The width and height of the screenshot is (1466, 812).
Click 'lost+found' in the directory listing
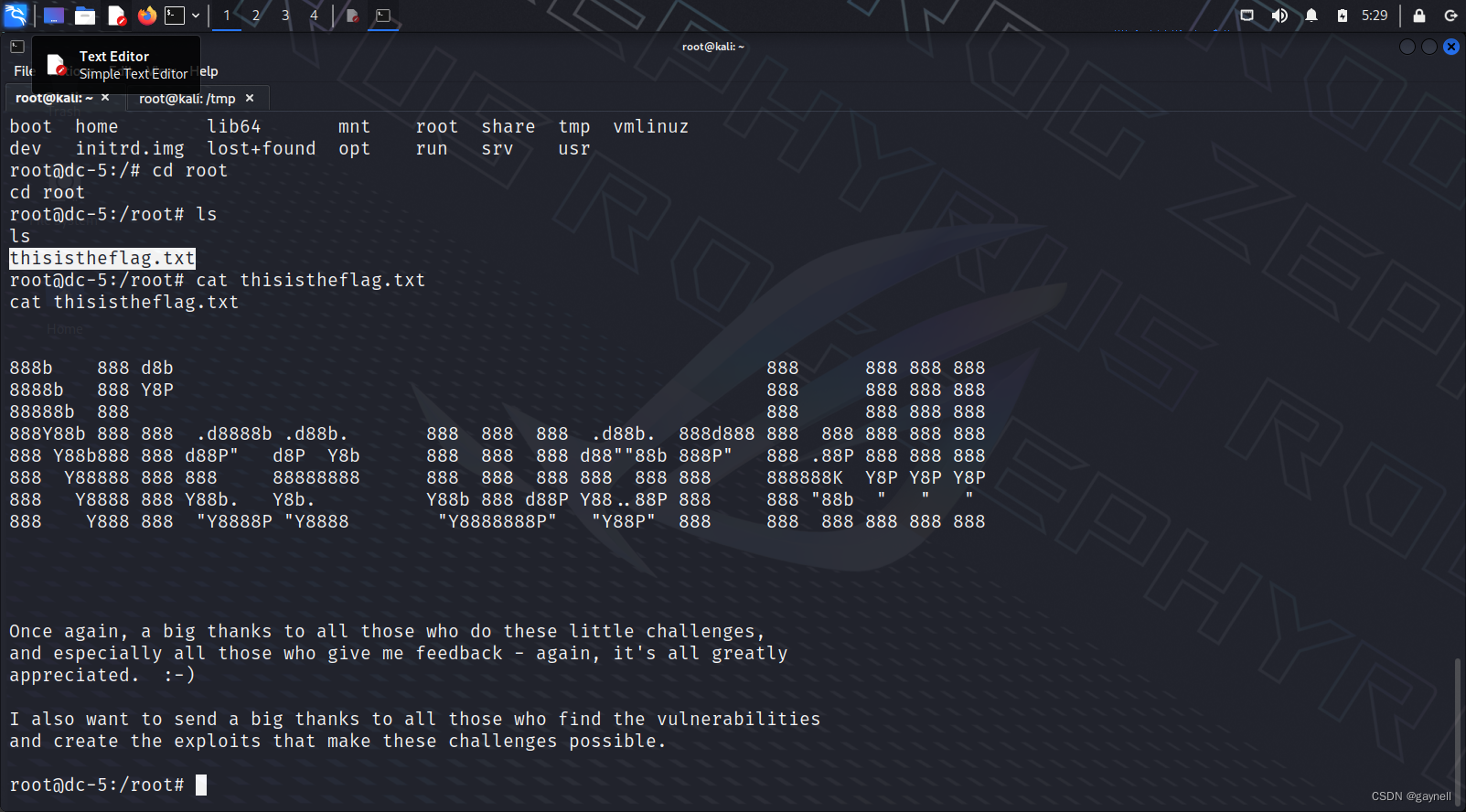click(x=262, y=149)
